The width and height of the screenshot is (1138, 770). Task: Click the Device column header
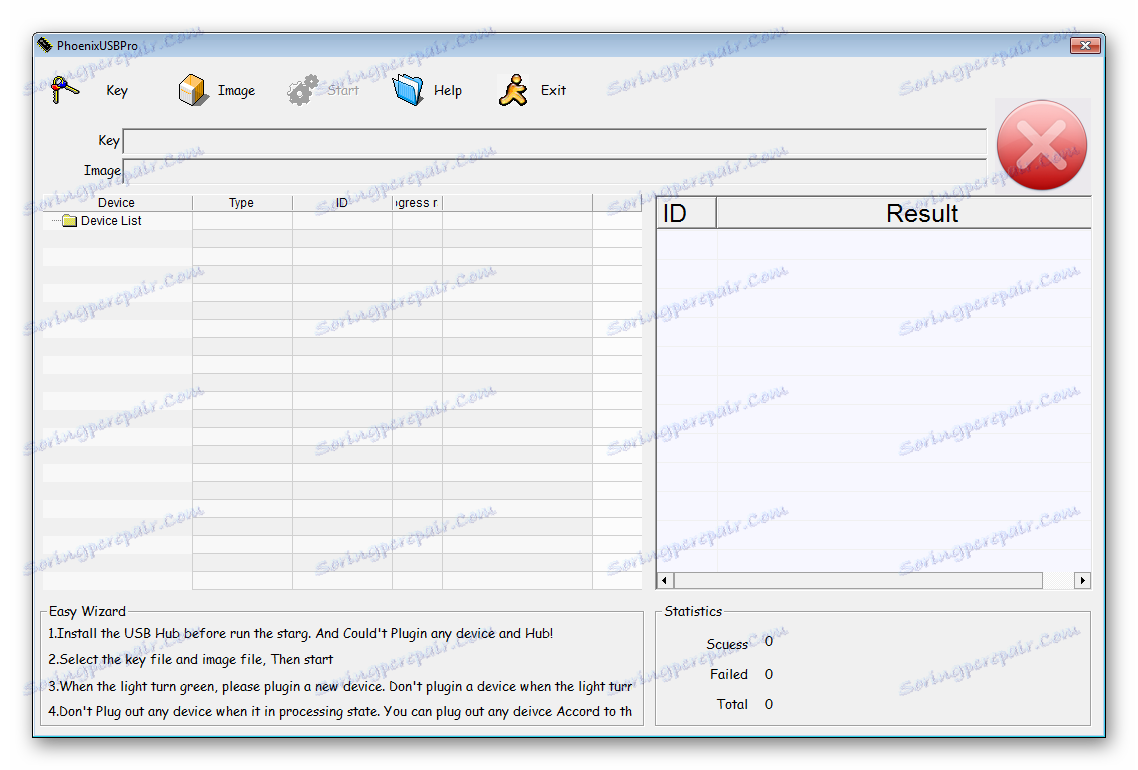tap(117, 203)
